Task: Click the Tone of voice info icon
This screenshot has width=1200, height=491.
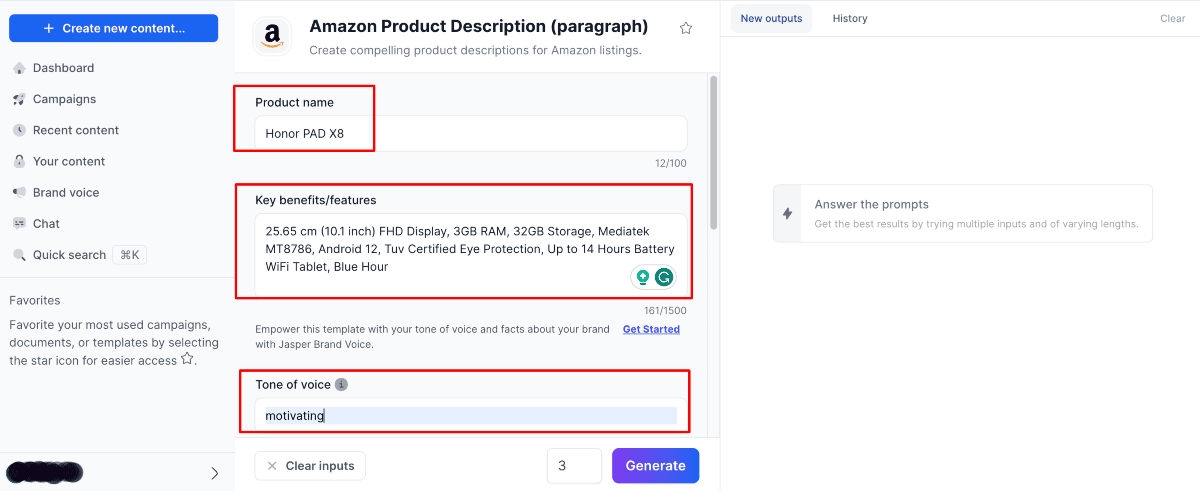Action: coord(341,385)
